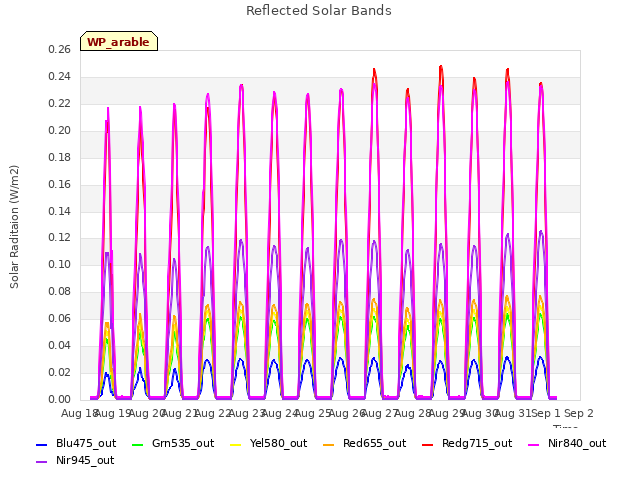Screen dimensions: 640x480
Task: Click the Sep 2 x-axis date label
Action: 579,413
